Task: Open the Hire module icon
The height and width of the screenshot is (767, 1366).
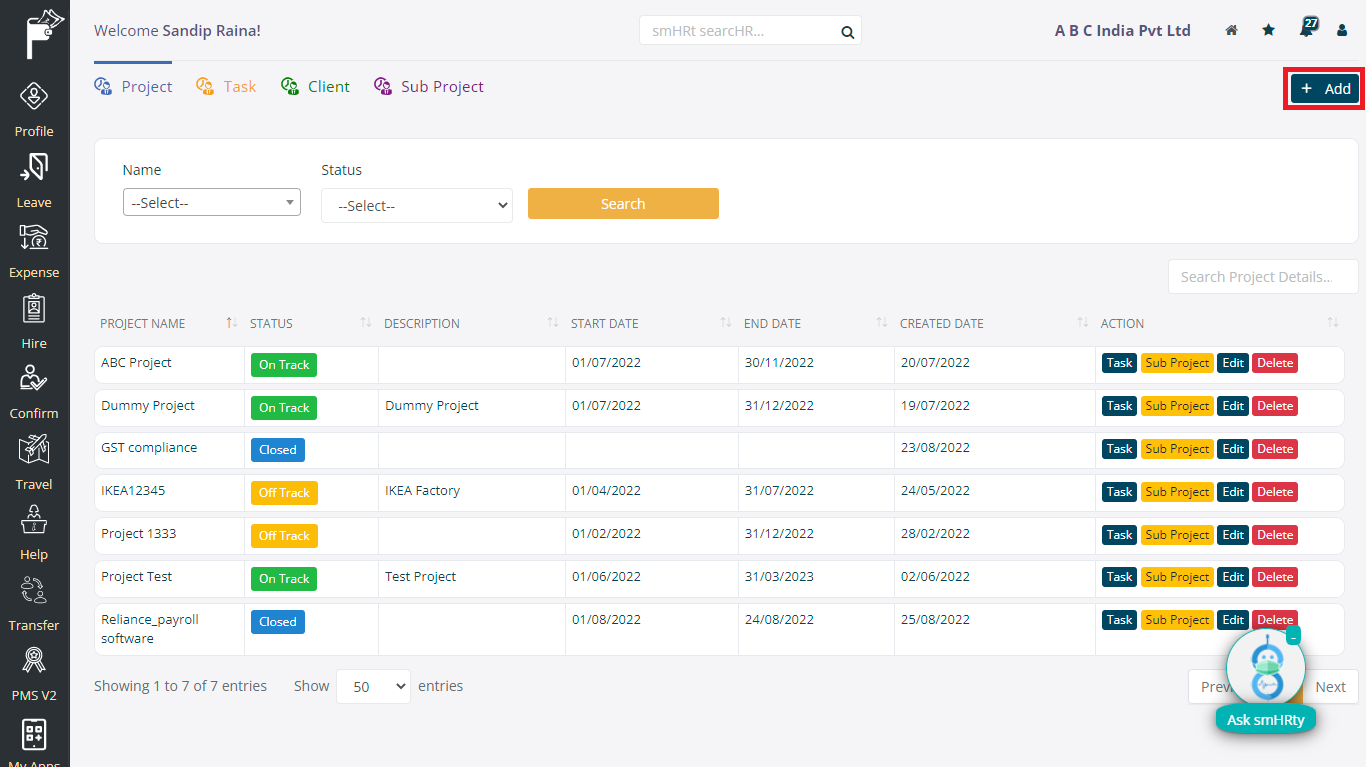Action: coord(34,309)
